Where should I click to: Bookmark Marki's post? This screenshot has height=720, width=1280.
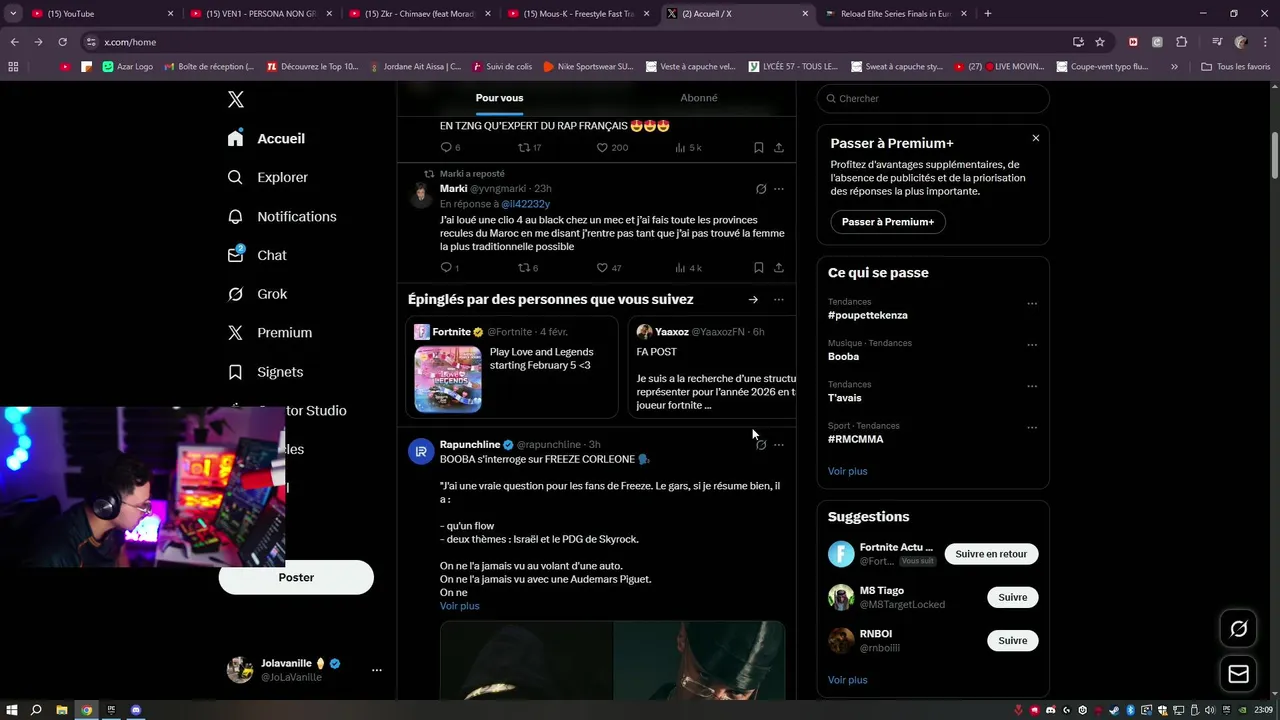pyautogui.click(x=759, y=268)
